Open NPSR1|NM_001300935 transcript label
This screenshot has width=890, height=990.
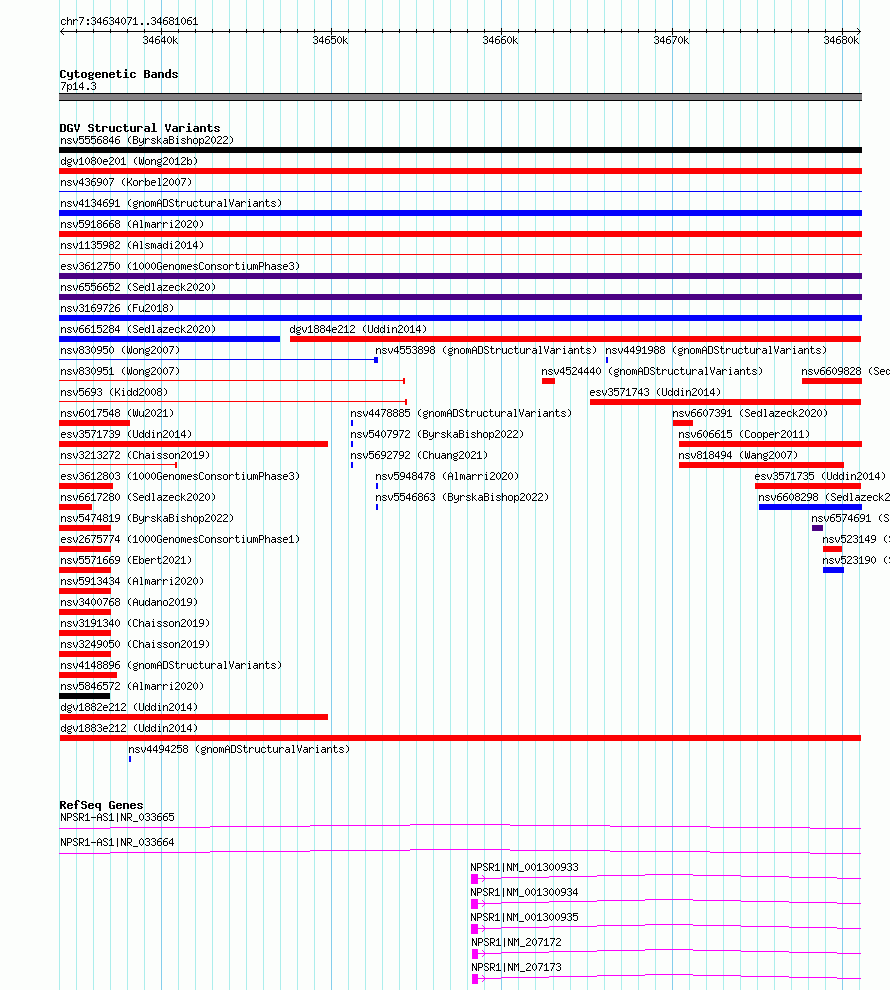click(x=524, y=917)
